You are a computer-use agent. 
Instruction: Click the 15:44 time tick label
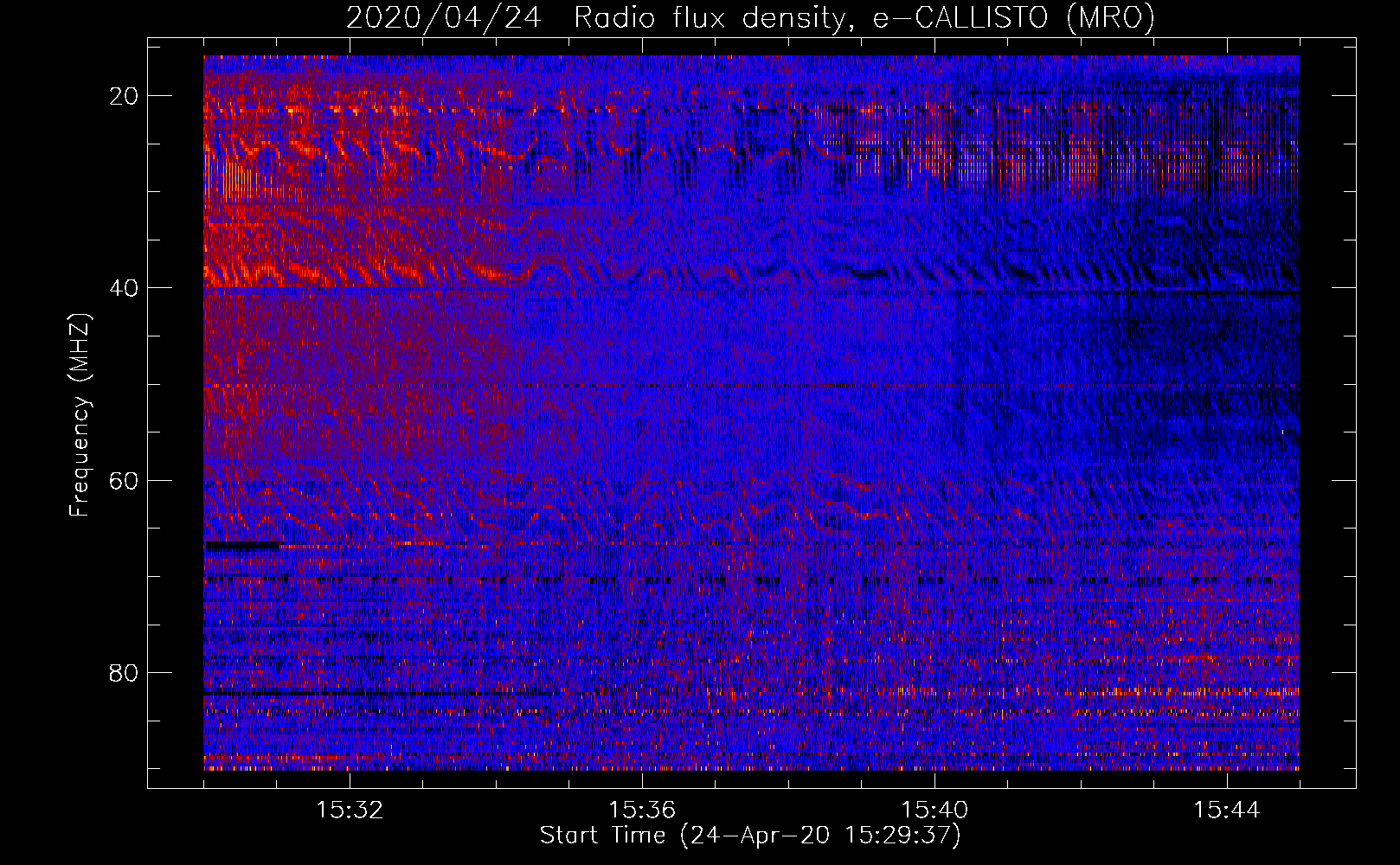[x=1227, y=811]
